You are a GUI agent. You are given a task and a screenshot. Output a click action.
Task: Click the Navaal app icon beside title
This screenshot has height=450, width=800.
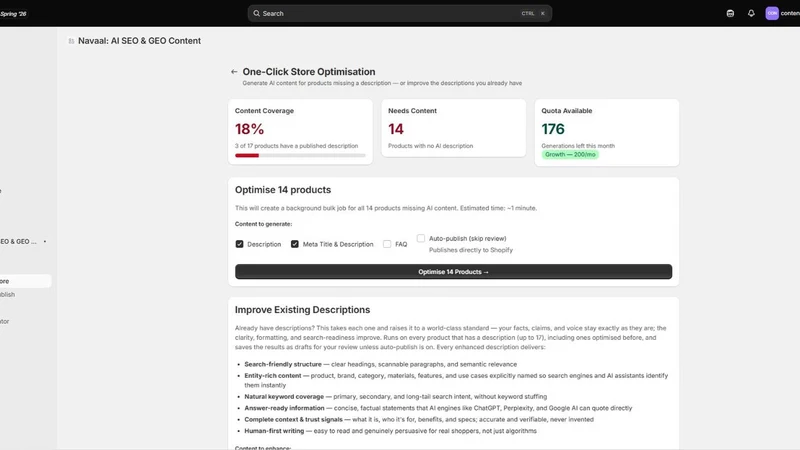pyautogui.click(x=71, y=41)
